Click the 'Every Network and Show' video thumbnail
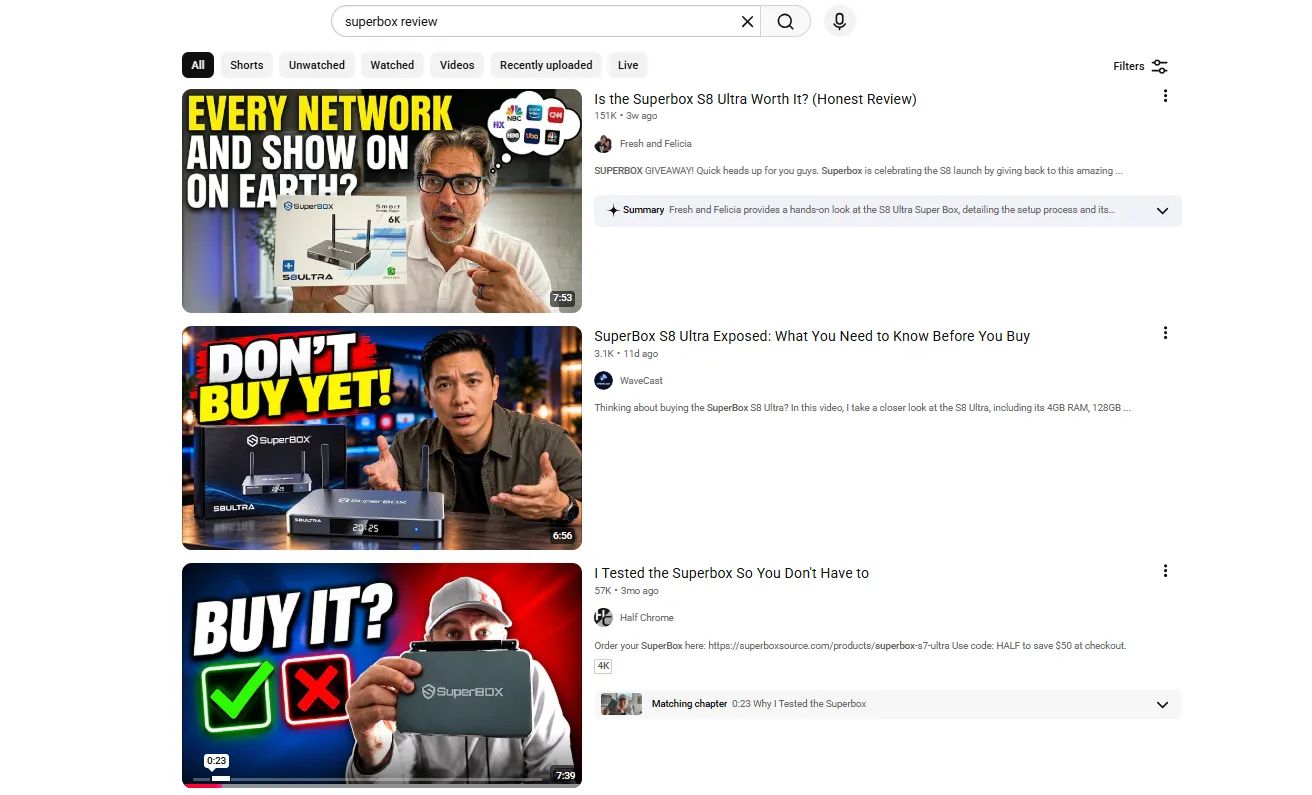This screenshot has height=795, width=1312. click(x=382, y=201)
